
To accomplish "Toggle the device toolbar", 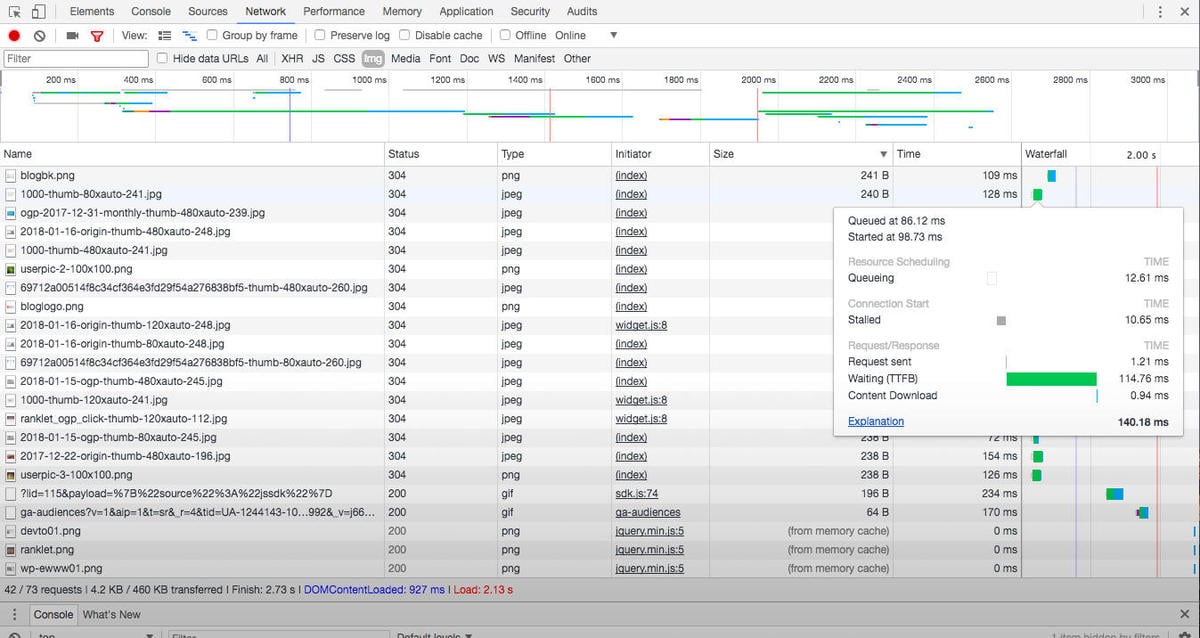I will pos(37,11).
